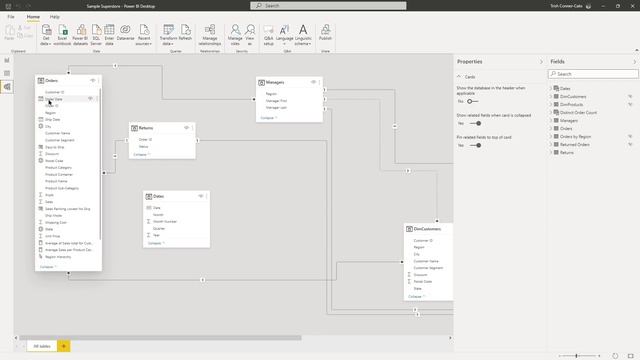Expand the Dates table in Fields
This screenshot has height=360, width=640.
pos(551,89)
